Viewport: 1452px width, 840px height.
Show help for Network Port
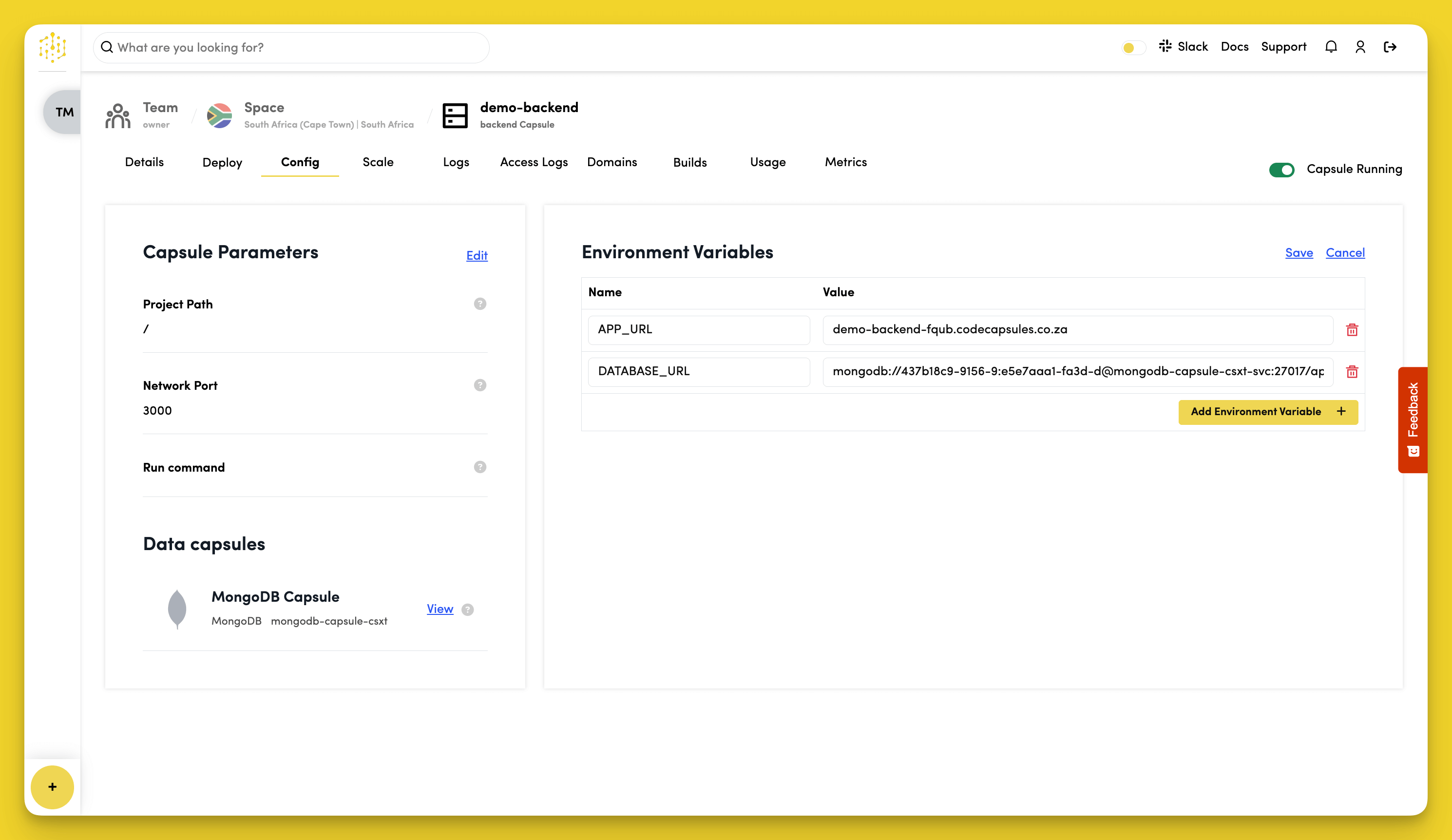tap(479, 385)
